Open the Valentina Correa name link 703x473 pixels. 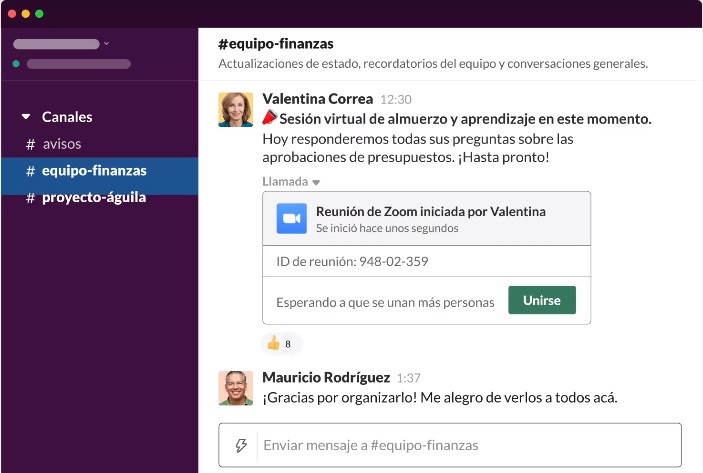317,99
